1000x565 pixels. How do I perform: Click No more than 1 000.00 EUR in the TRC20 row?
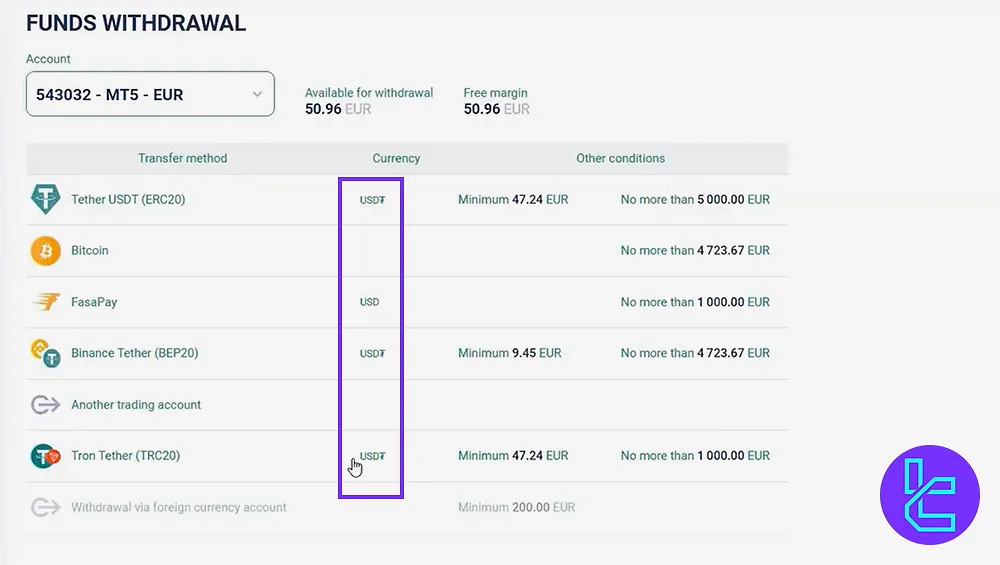tap(695, 456)
